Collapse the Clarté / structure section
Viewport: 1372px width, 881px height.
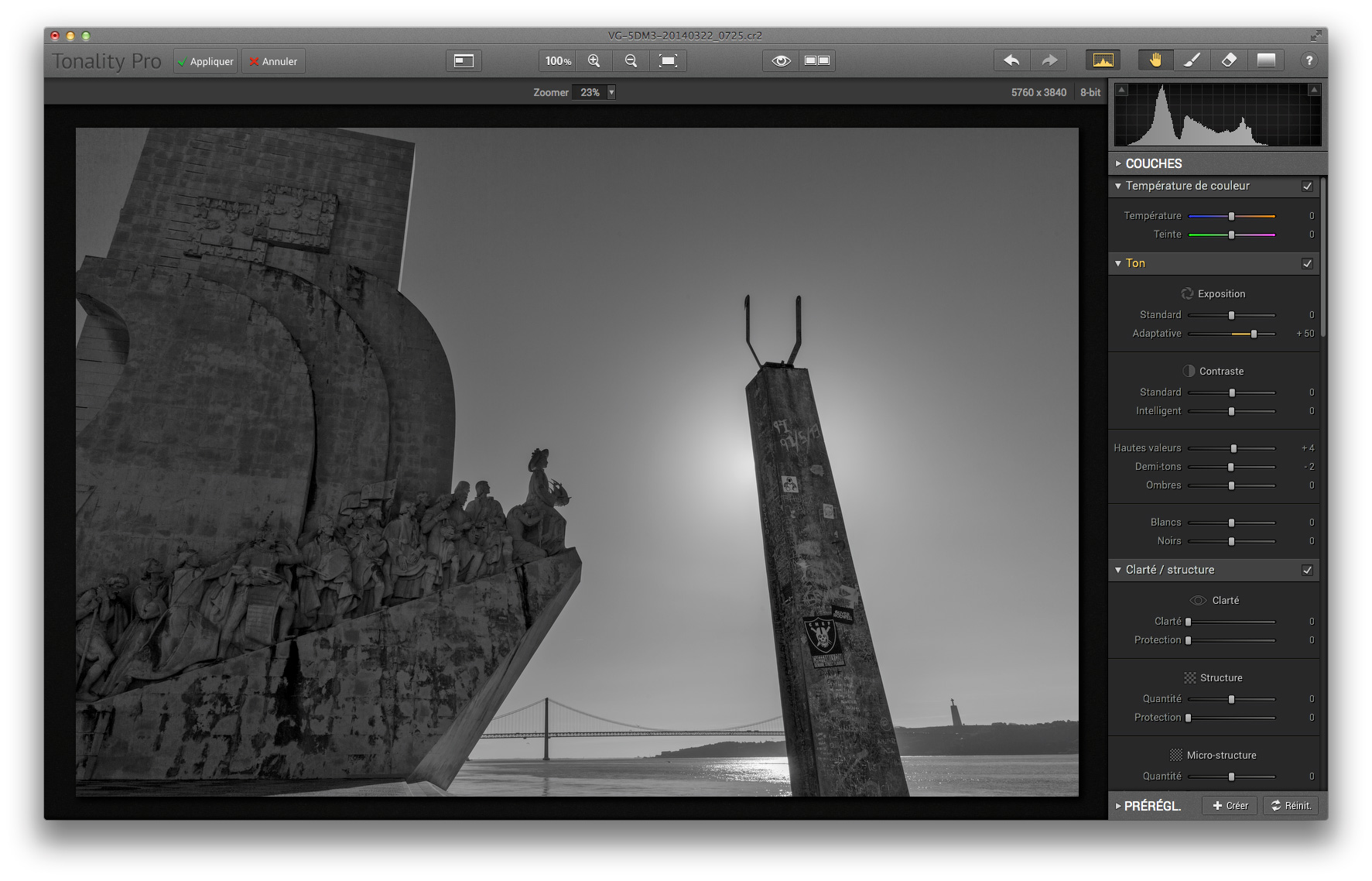[1118, 570]
